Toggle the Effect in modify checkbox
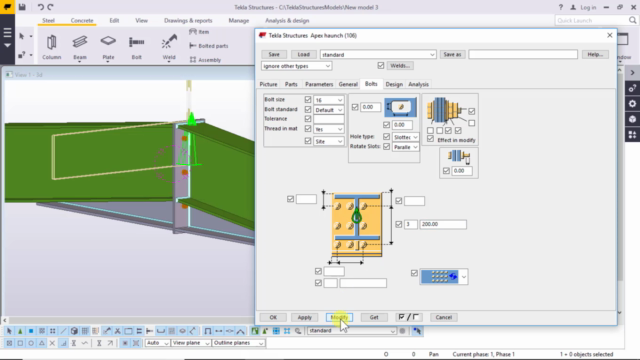The image size is (640, 360). point(430,139)
